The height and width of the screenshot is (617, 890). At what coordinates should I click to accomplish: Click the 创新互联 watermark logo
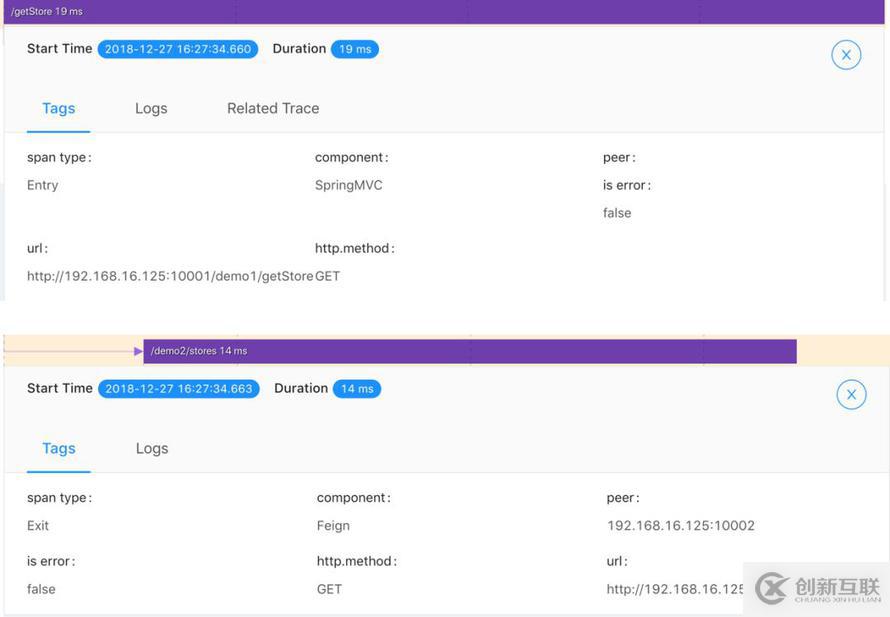coord(817,588)
